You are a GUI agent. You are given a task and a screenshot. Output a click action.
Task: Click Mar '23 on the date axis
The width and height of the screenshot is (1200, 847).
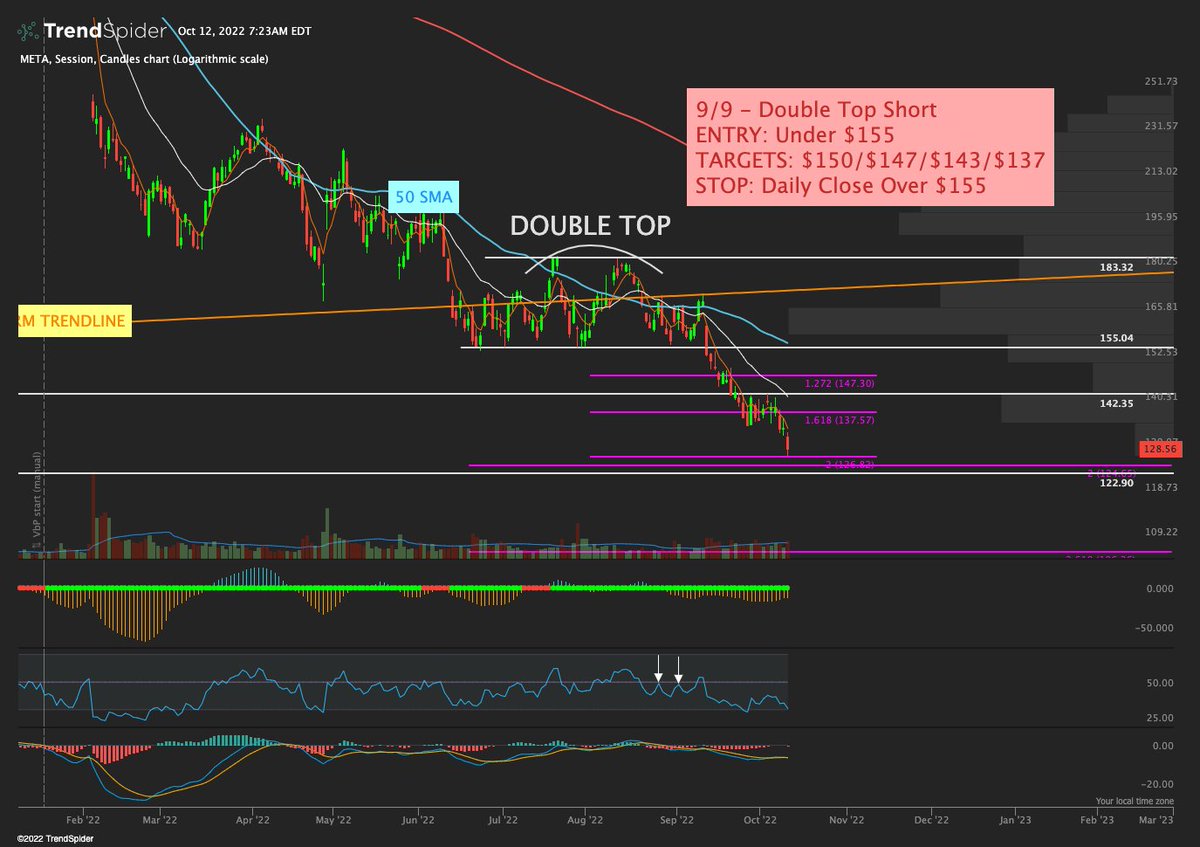point(1157,819)
